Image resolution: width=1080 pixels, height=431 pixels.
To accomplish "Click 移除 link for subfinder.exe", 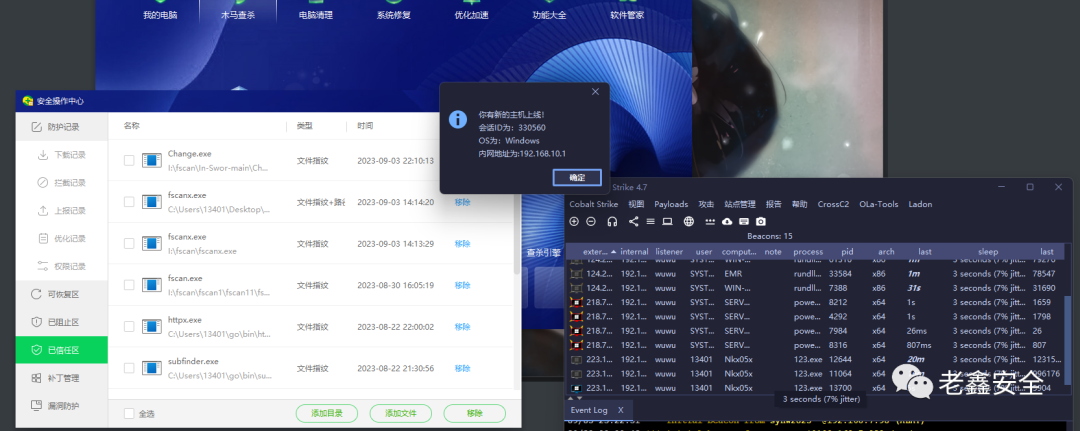I will (x=462, y=368).
